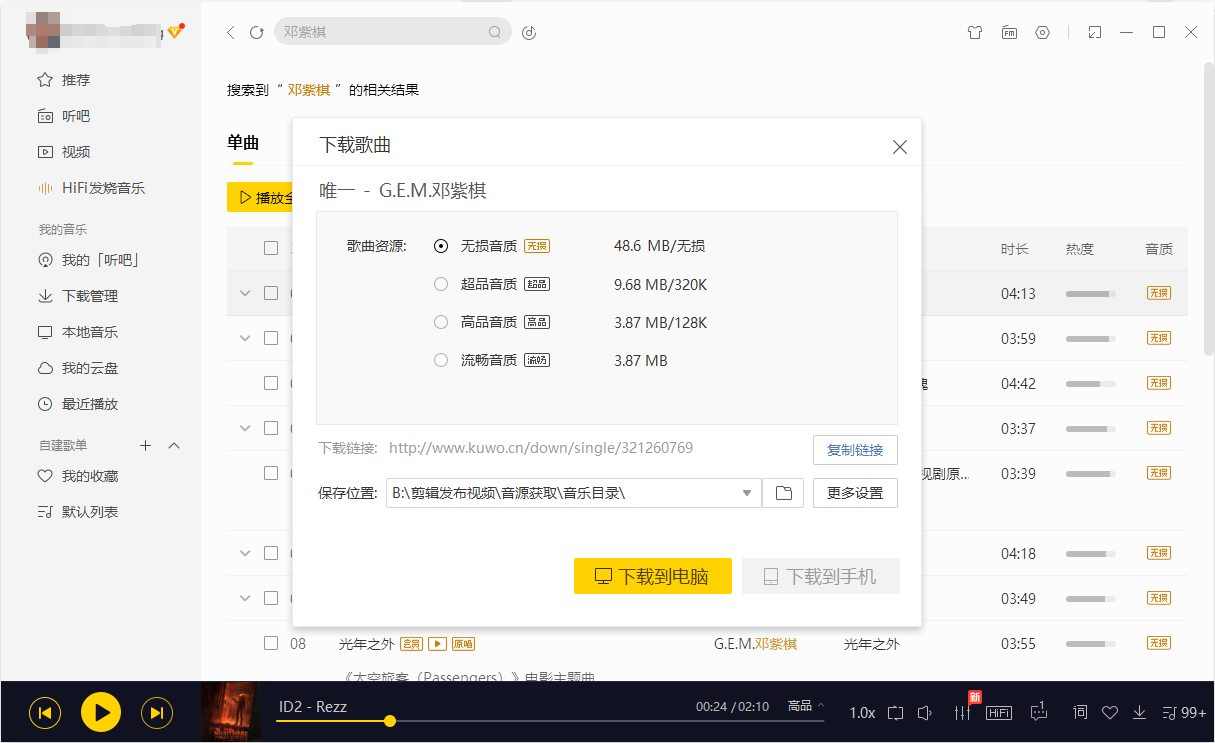
Task: Go back with the back arrow
Action: tap(231, 32)
